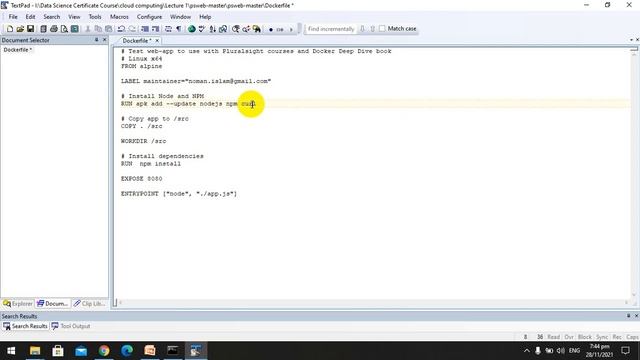640x360 pixels.
Task: Switch to the Search Results tab
Action: (25, 326)
